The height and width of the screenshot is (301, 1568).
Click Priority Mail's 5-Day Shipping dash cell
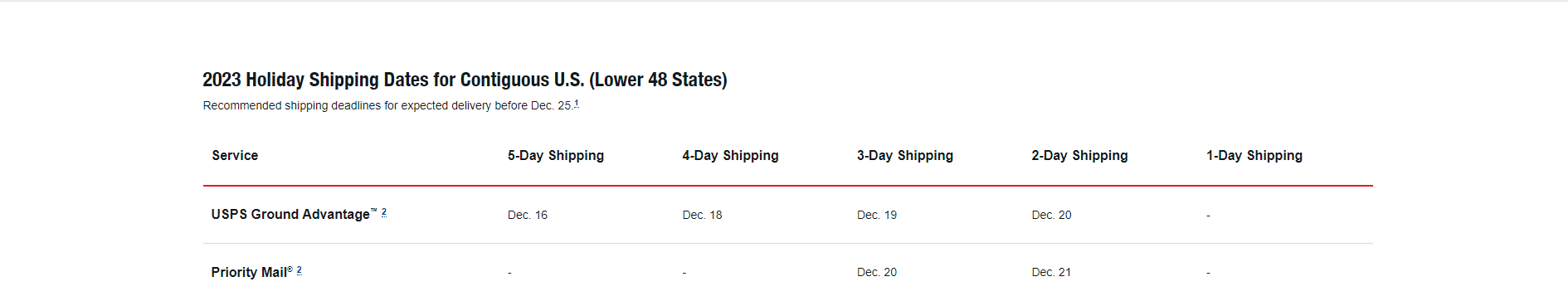509,273
